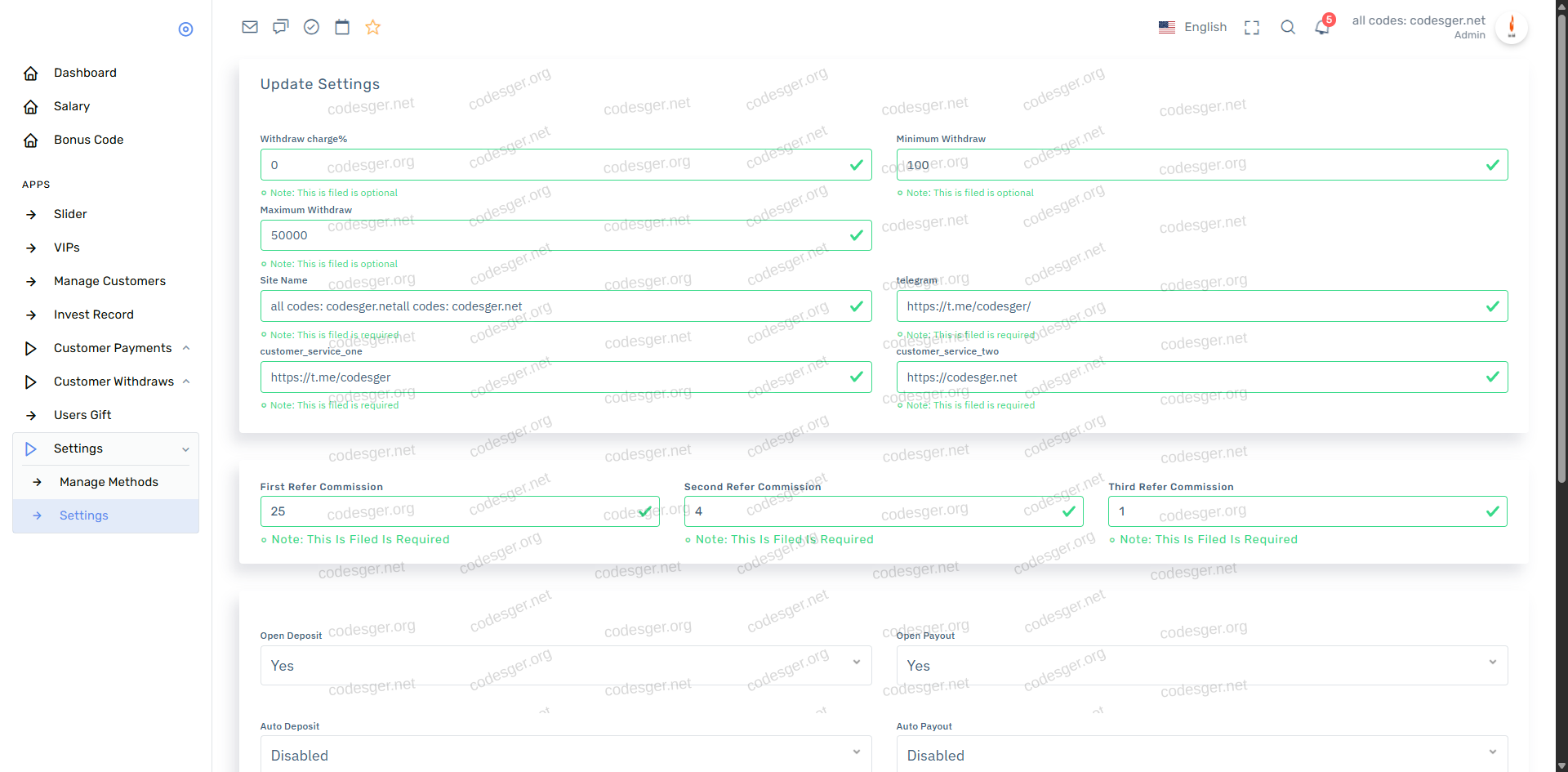The height and width of the screenshot is (772, 1568).
Task: Toggle fullscreen mode icon
Action: tap(1252, 28)
